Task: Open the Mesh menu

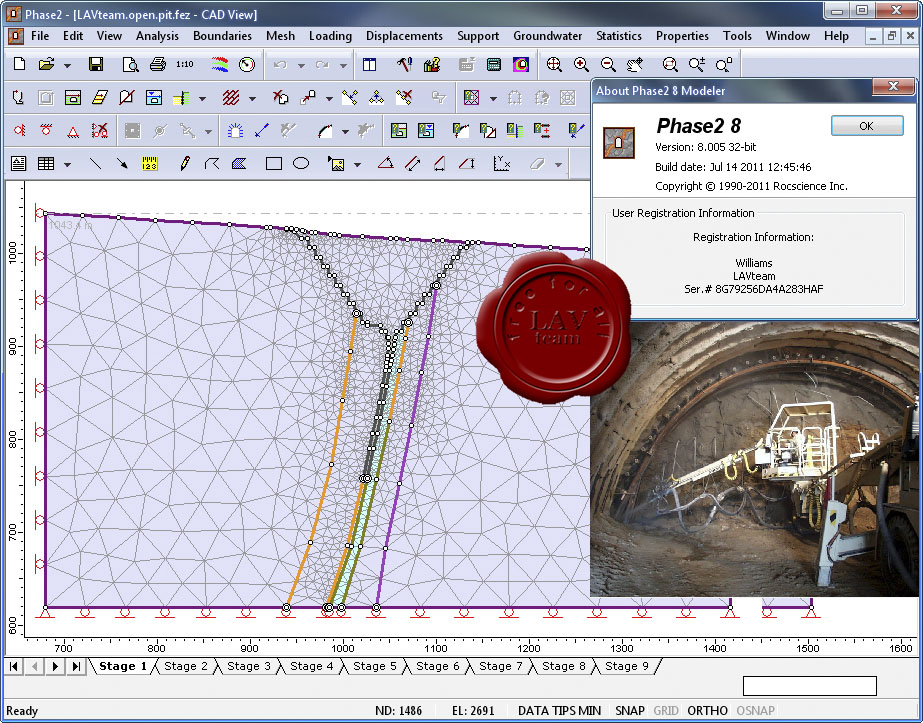Action: 280,36
